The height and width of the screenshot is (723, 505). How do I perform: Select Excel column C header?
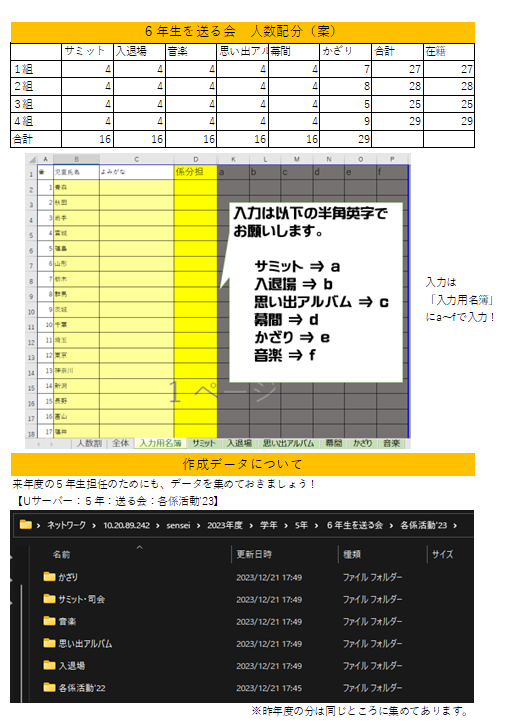pos(137,160)
